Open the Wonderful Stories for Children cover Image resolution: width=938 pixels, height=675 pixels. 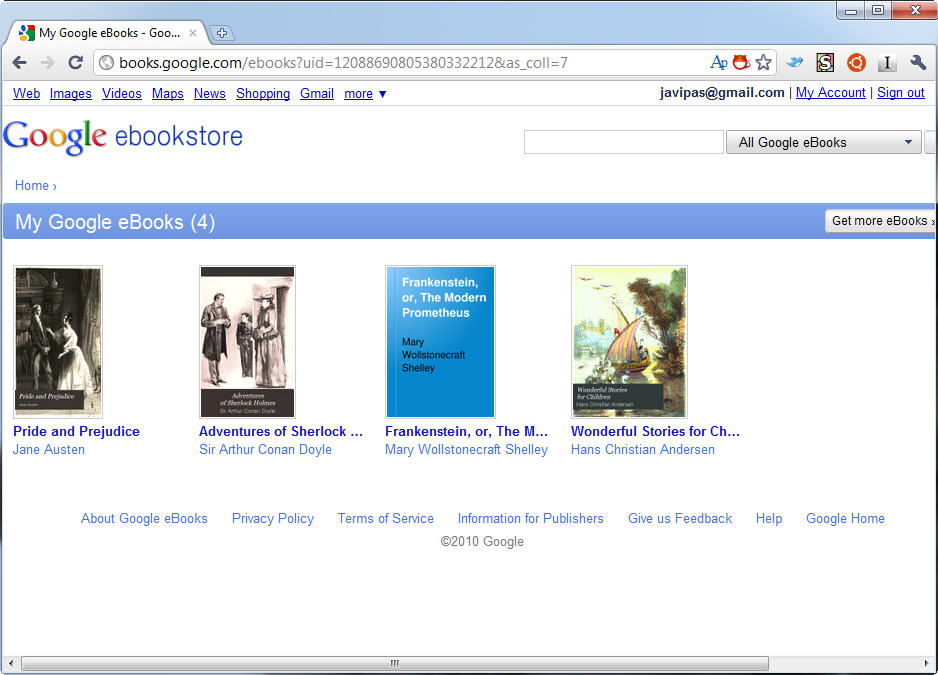629,342
